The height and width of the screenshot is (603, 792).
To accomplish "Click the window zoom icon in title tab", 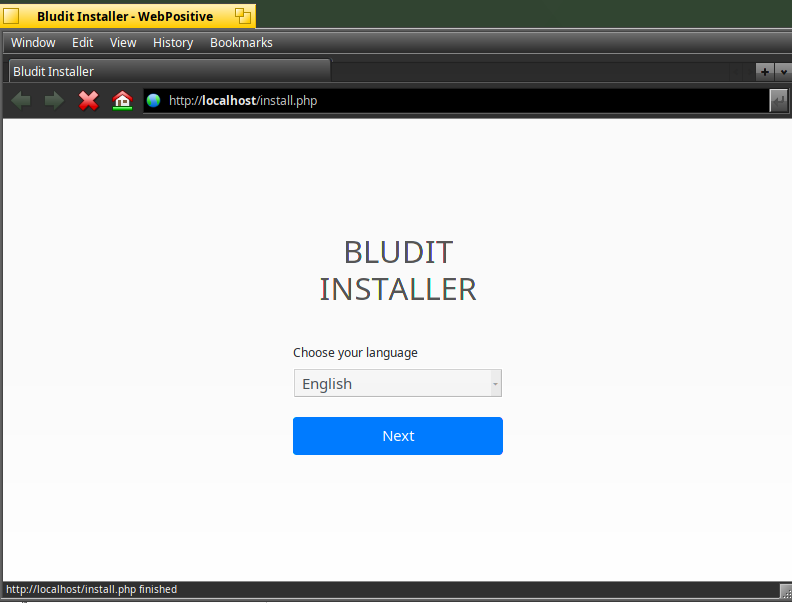I will coord(243,16).
